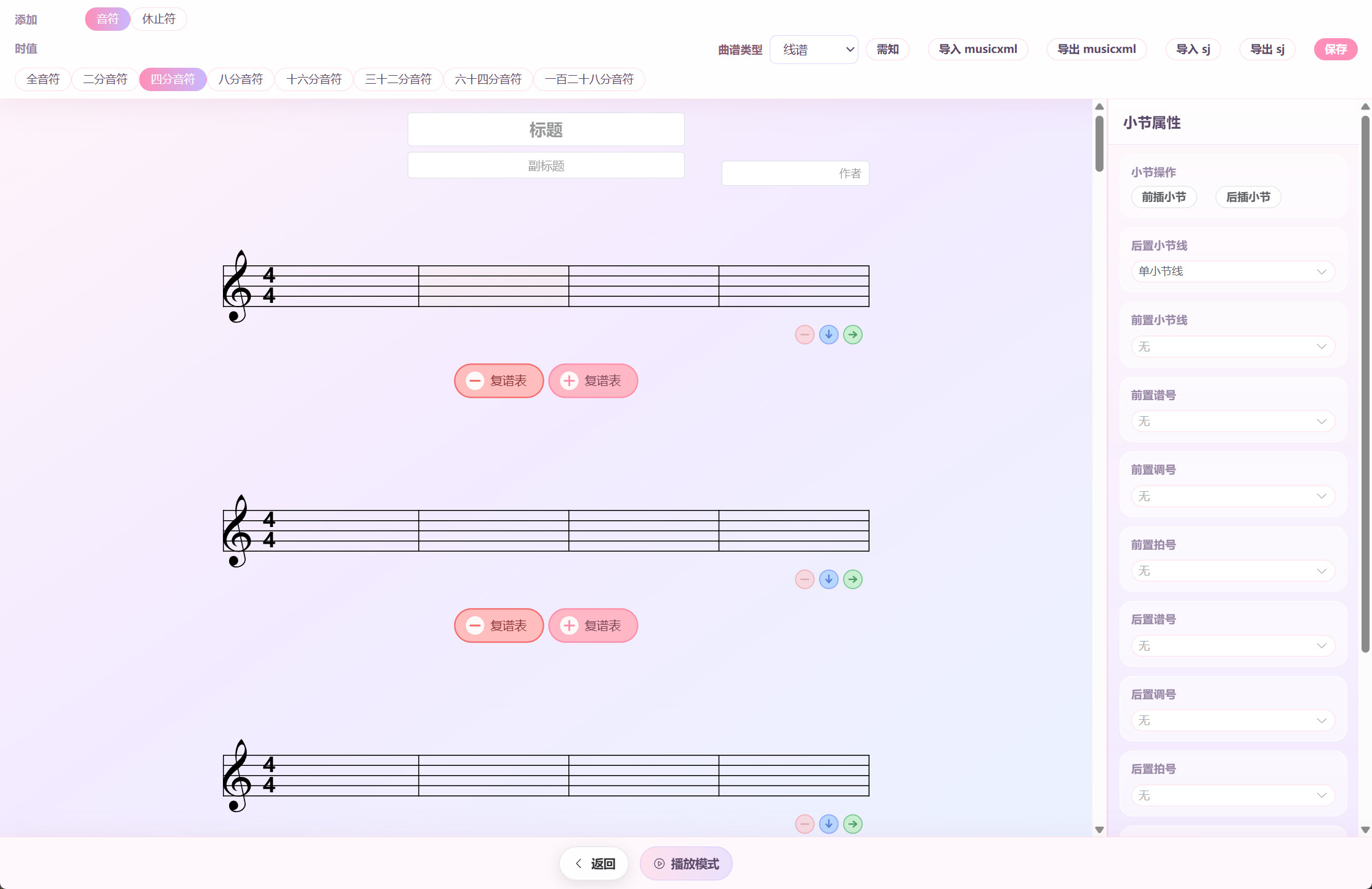Open 后置小节线 单小节线 dropdown
The image size is (1372, 889).
[1233, 272]
